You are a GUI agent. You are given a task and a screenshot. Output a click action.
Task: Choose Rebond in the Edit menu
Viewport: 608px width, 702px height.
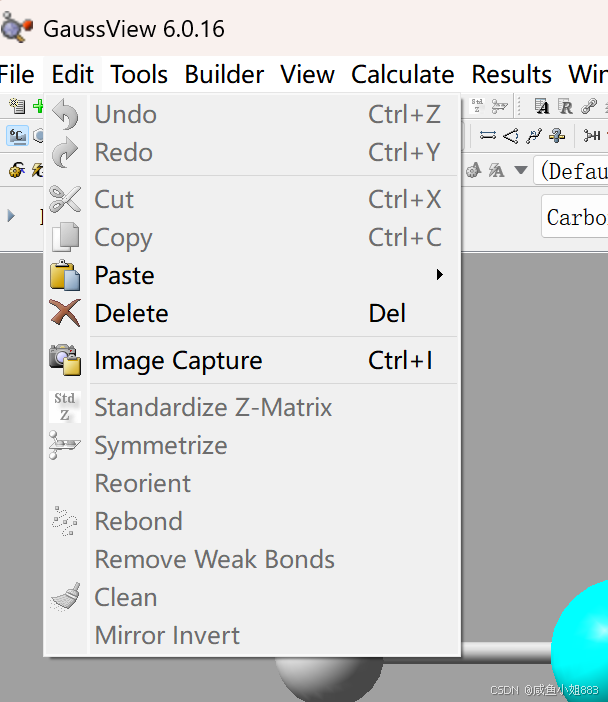[x=253, y=522]
